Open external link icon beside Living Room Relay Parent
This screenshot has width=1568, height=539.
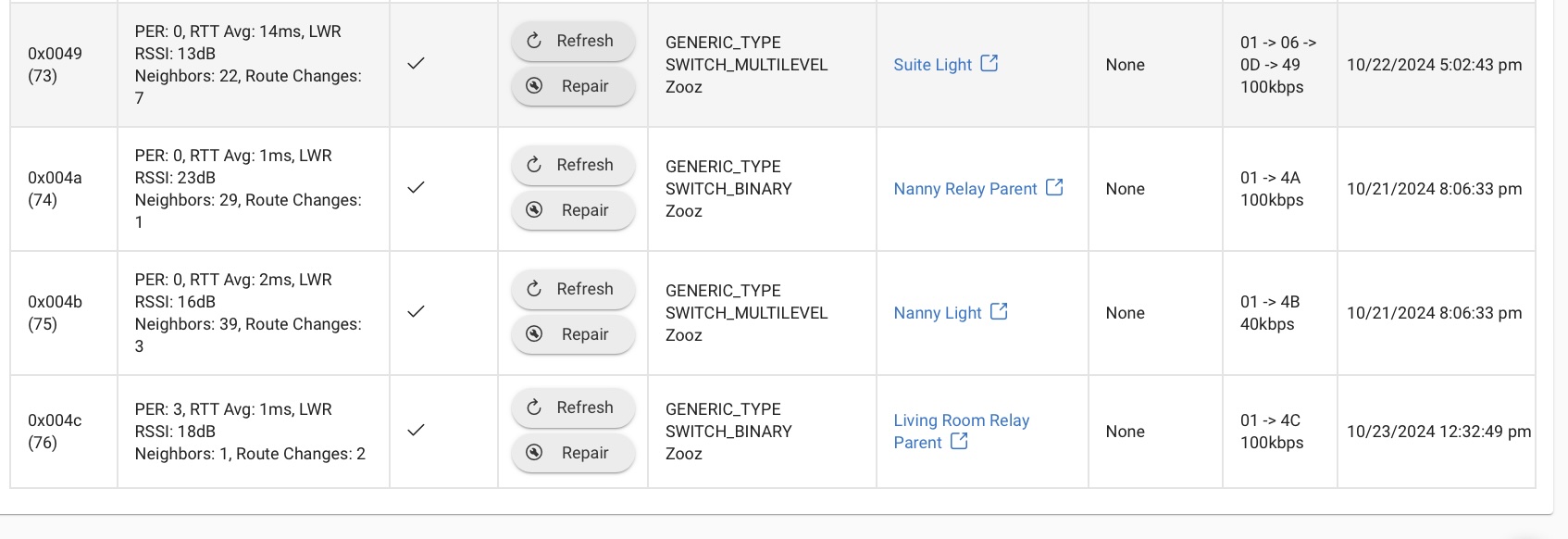[x=959, y=441]
